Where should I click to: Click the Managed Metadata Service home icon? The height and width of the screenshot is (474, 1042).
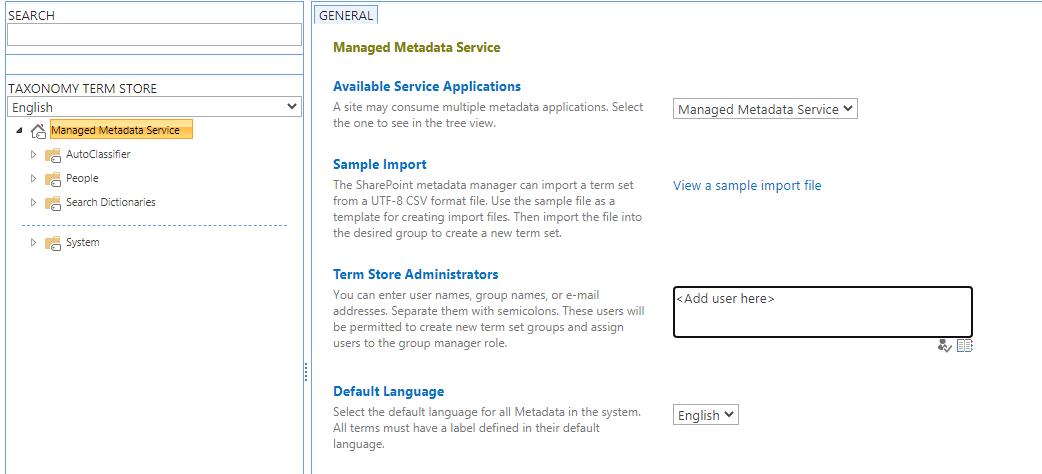pyautogui.click(x=38, y=131)
